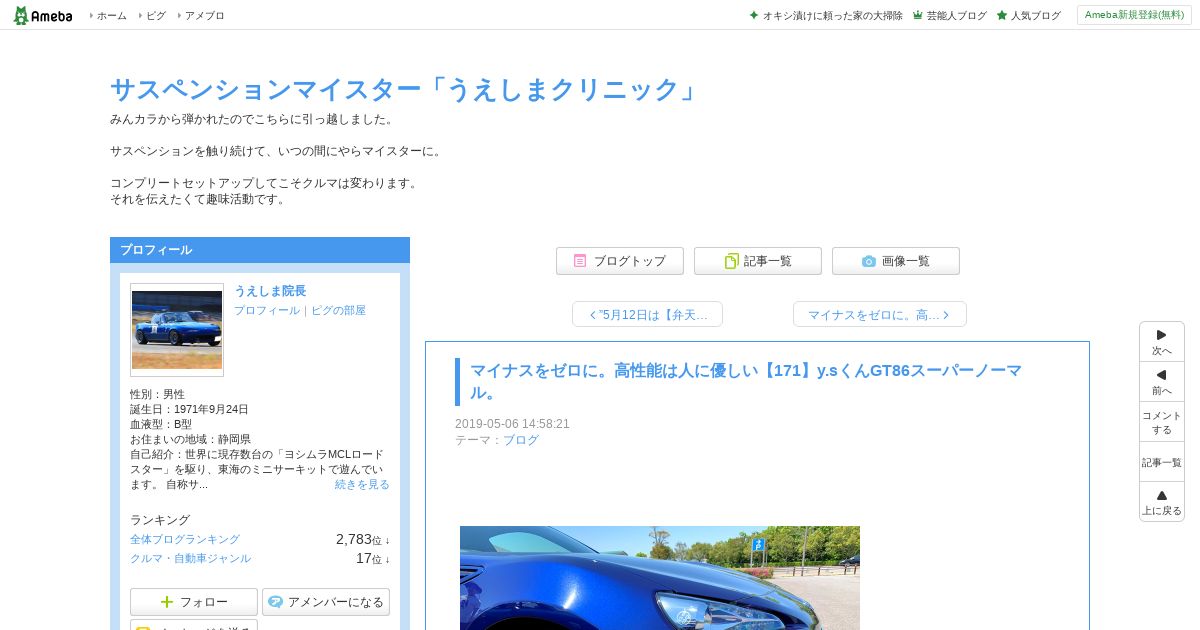Viewport: 1200px width, 630px height.
Task: Open 記事一覧 tab button at top
Action: tap(758, 261)
